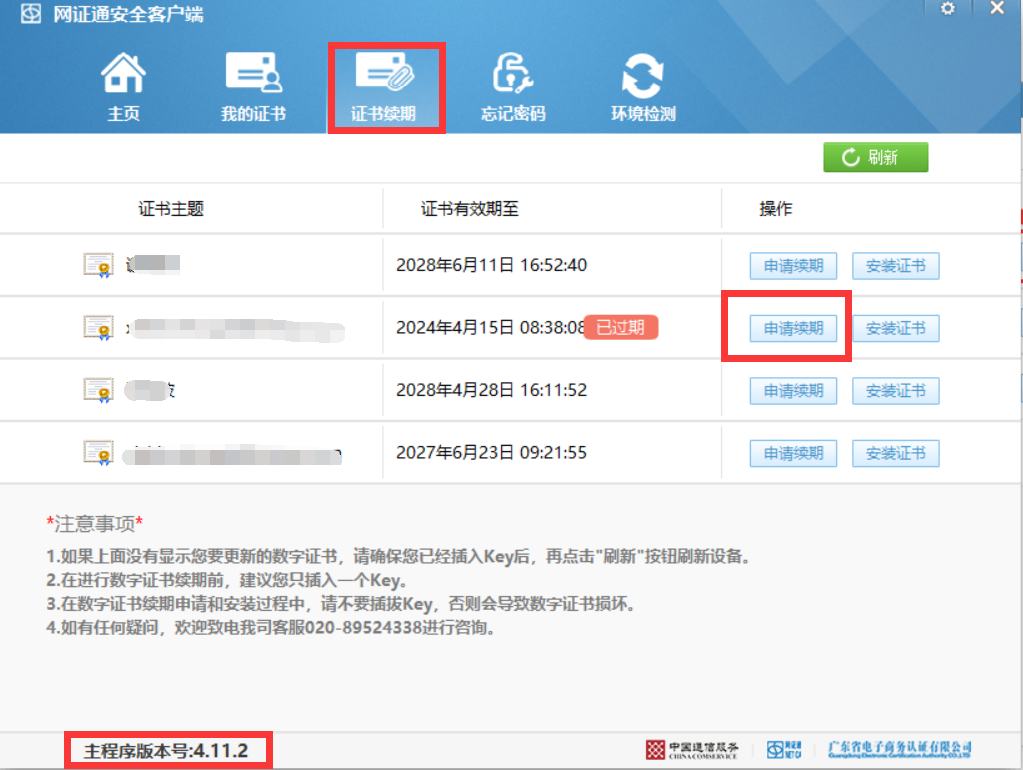Click 申请续期 for certificate expiring 2027年6月23日
The width and height of the screenshot is (1023, 770).
click(793, 453)
